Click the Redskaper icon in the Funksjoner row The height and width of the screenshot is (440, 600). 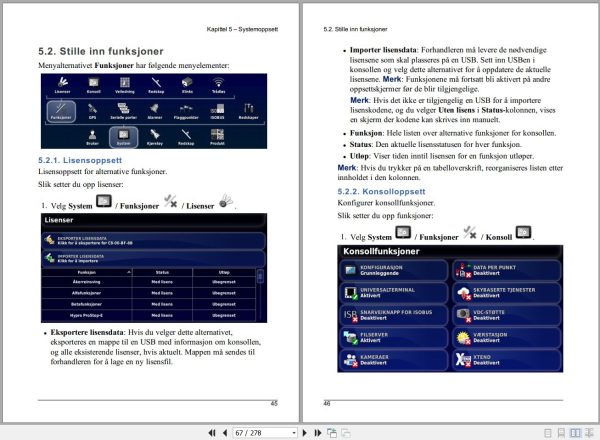(249, 111)
